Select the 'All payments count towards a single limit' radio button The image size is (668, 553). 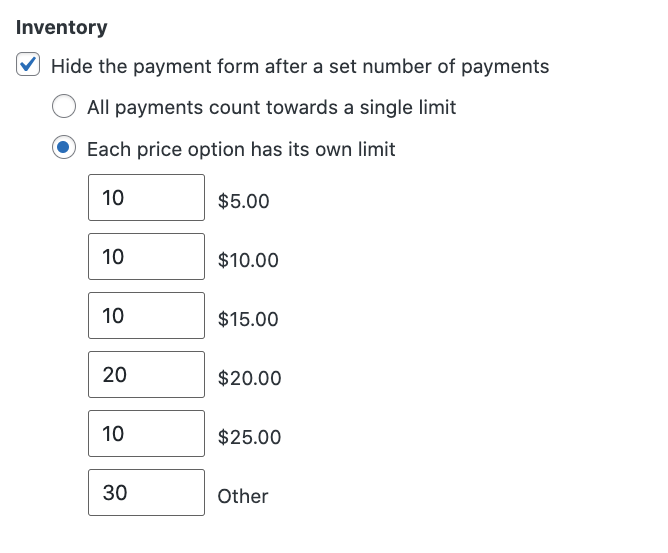(65, 107)
